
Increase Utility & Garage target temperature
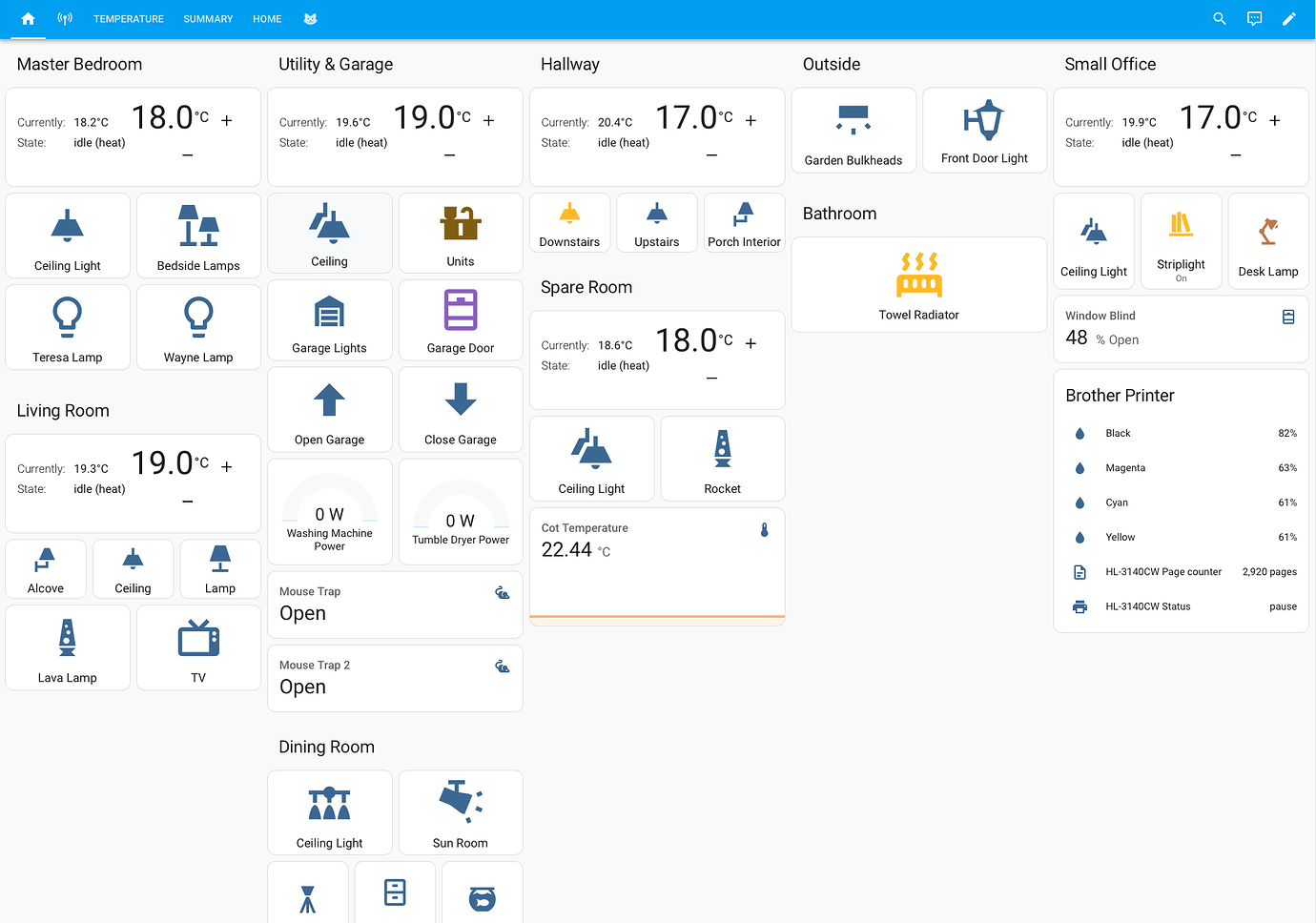[489, 120]
